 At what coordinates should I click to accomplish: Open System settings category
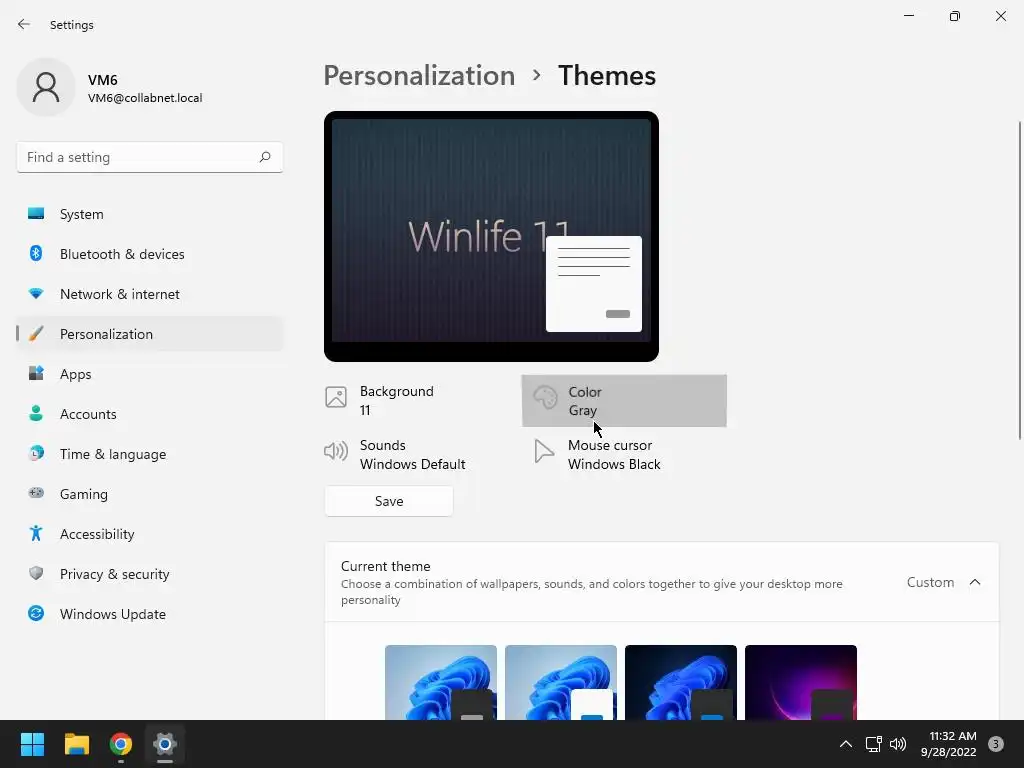tap(150, 214)
